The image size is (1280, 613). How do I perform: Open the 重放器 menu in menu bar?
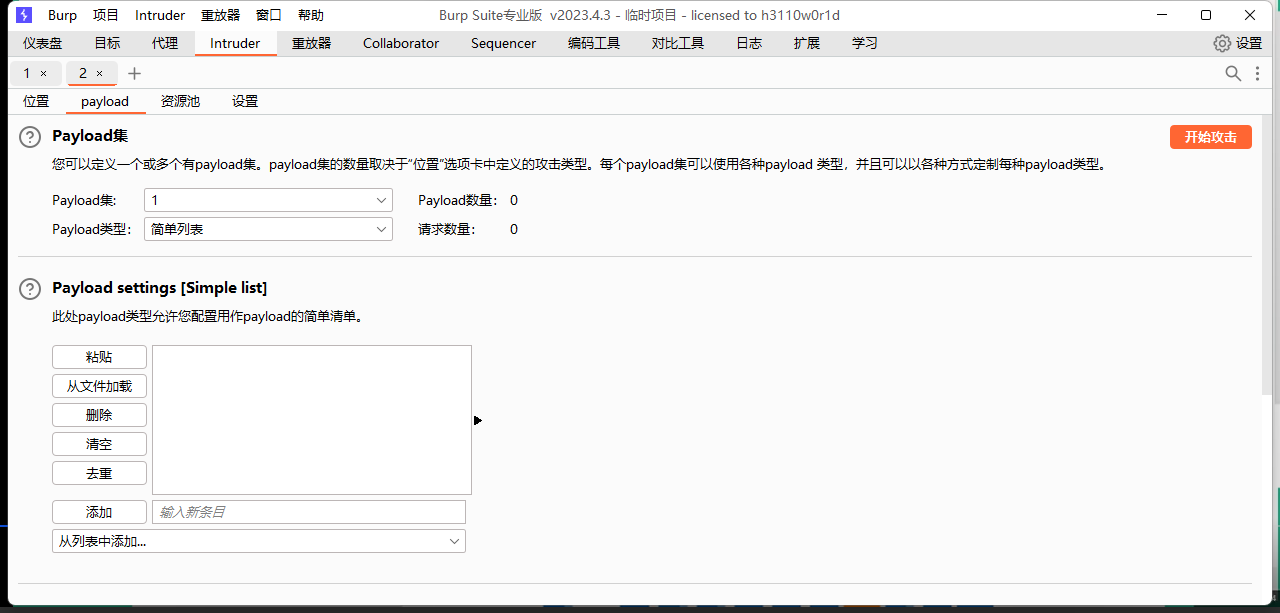(x=220, y=15)
